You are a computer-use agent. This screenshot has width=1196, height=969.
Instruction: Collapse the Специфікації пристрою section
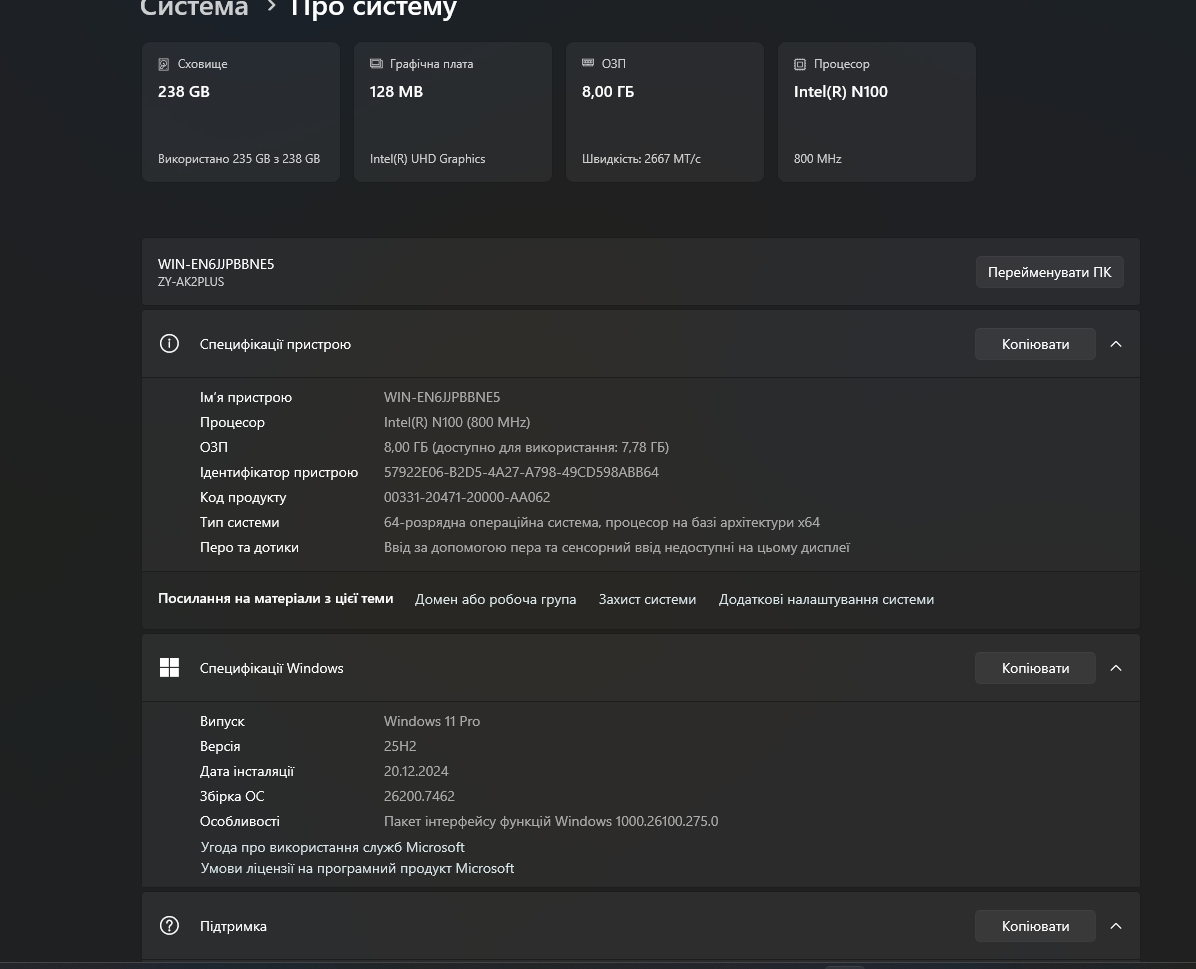coord(1116,344)
